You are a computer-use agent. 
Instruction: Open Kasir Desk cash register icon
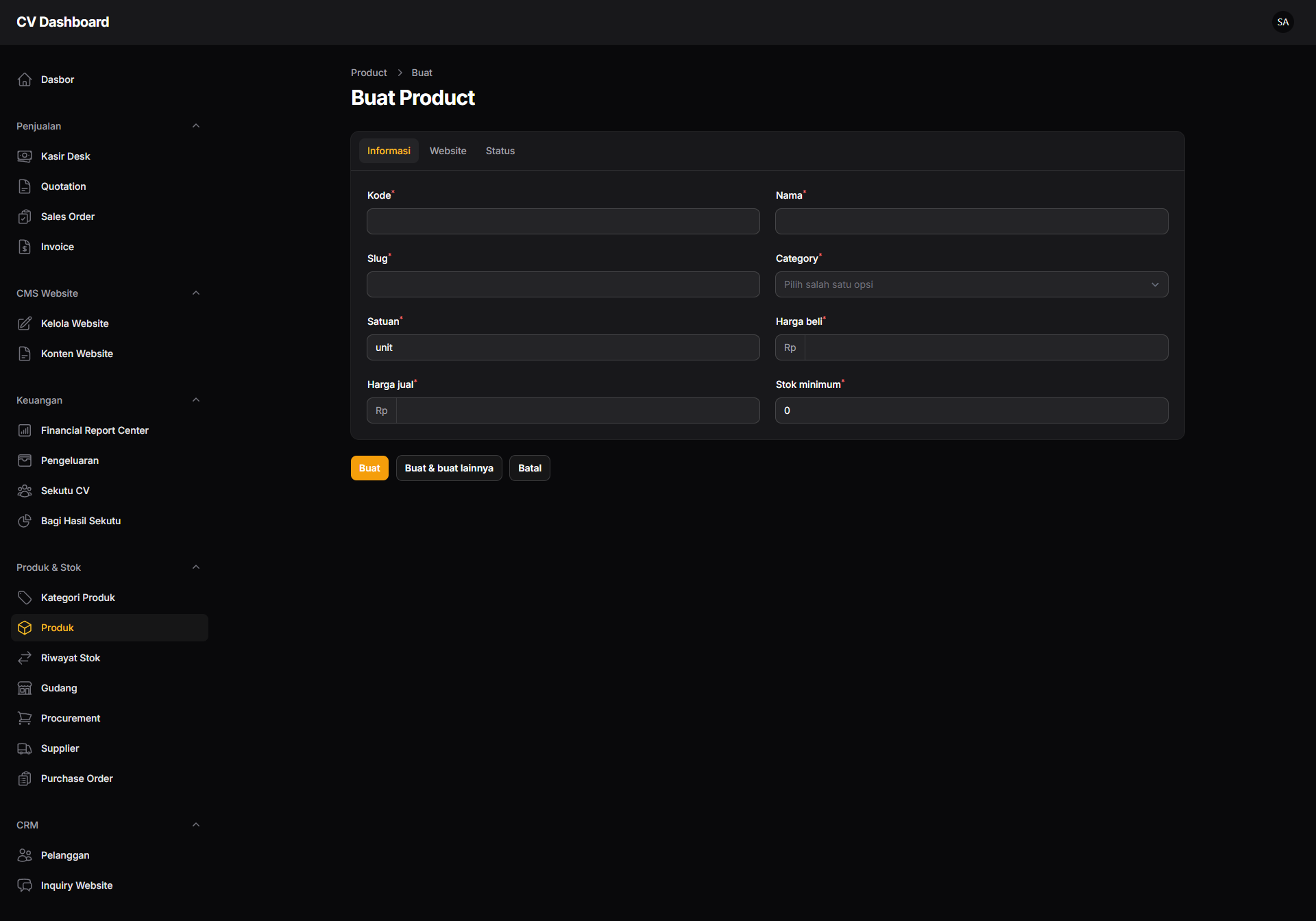pos(25,156)
